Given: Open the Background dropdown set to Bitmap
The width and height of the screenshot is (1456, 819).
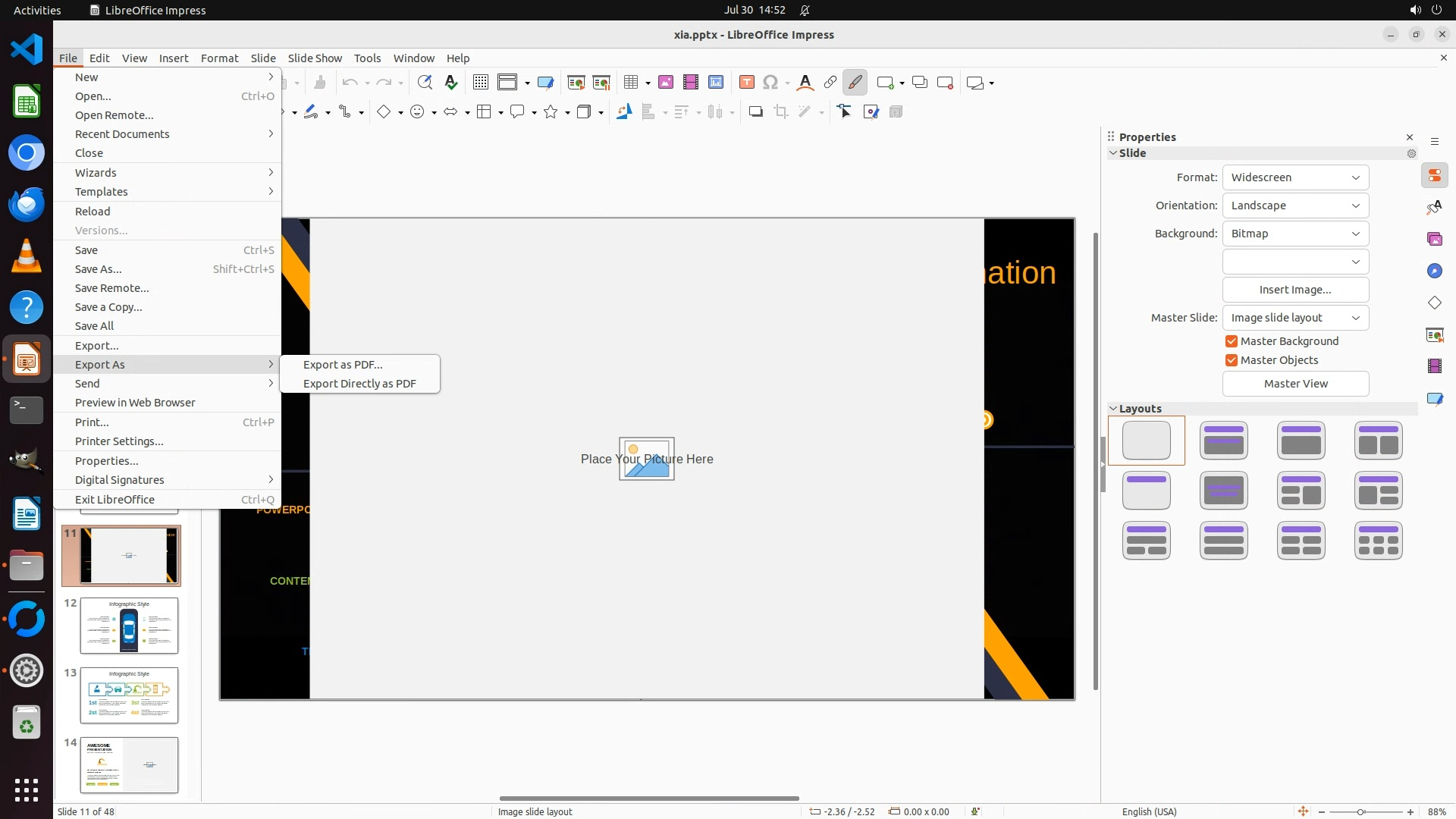Looking at the screenshot, I should (x=1295, y=234).
